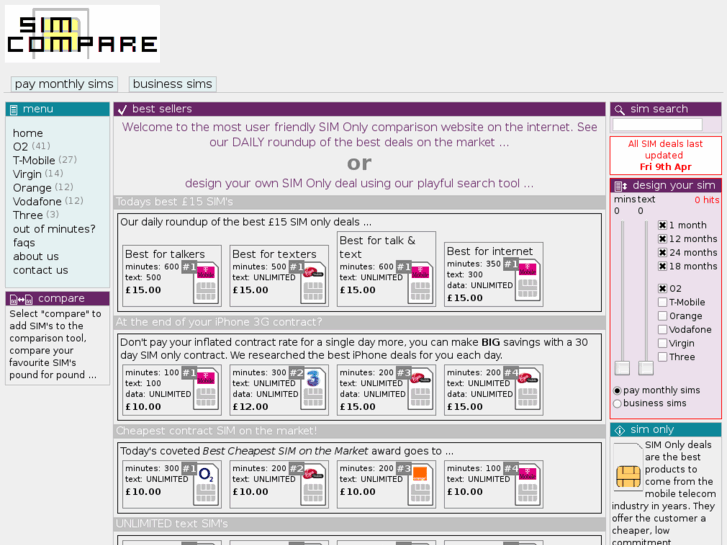Click the Todays best £15 SIM's heading
Viewport: 727px width, 545px height.
click(x=174, y=202)
